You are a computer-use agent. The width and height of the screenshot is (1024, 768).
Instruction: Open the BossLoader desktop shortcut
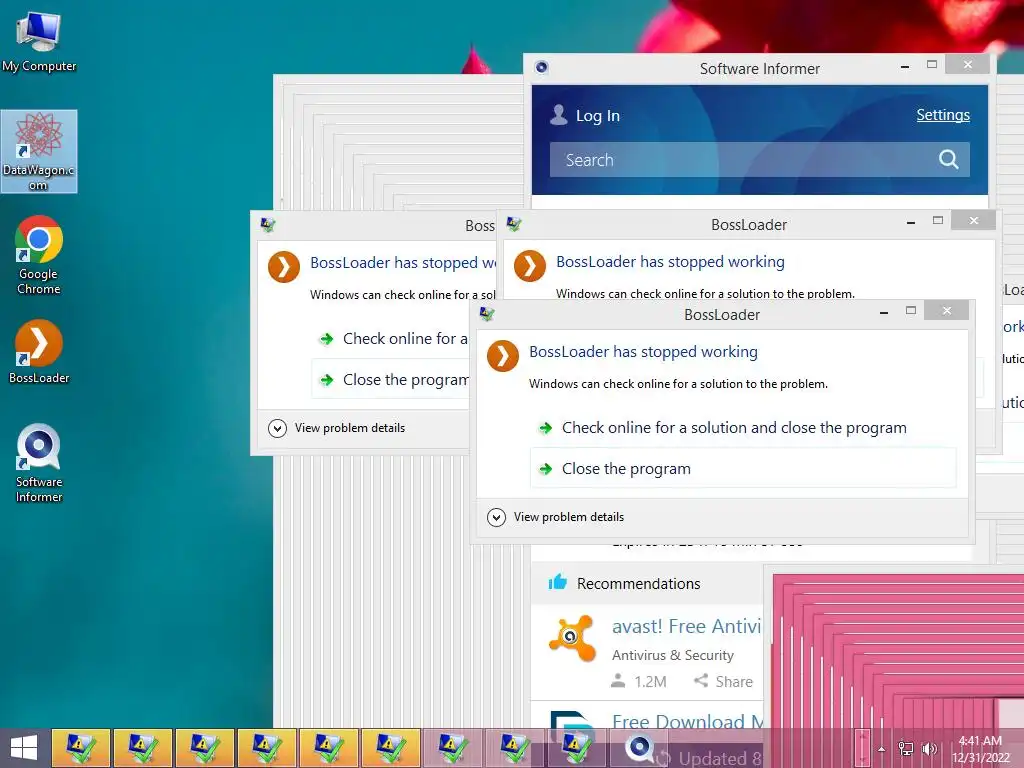click(x=39, y=351)
